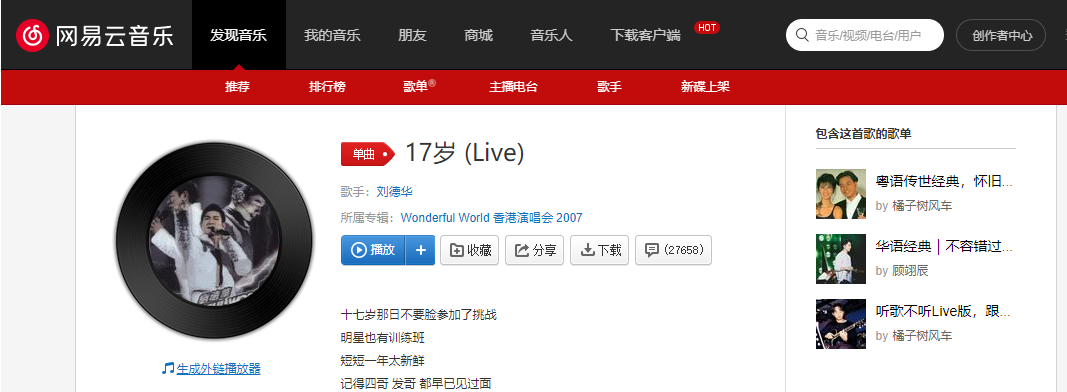Viewport: 1067px width, 392px height.
Task: Select the 歌单 submenu item
Action: coord(419,86)
